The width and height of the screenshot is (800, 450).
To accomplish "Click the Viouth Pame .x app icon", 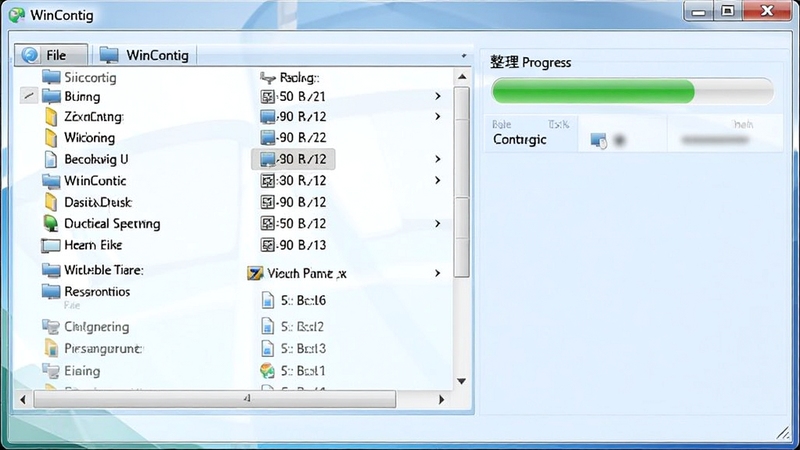I will point(255,273).
